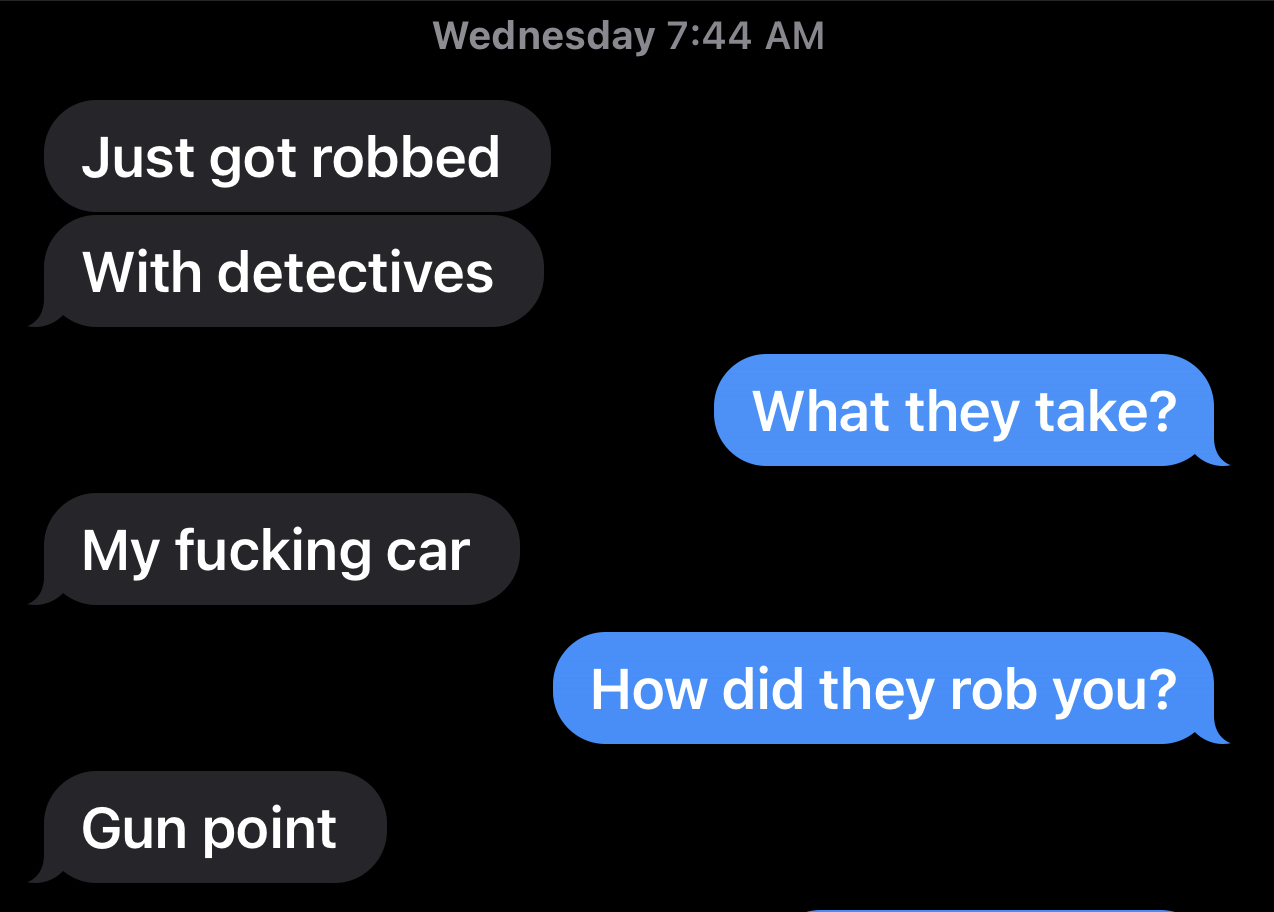Click the "Wednesday" day label at top
The height and width of the screenshot is (912, 1274).
[544, 36]
